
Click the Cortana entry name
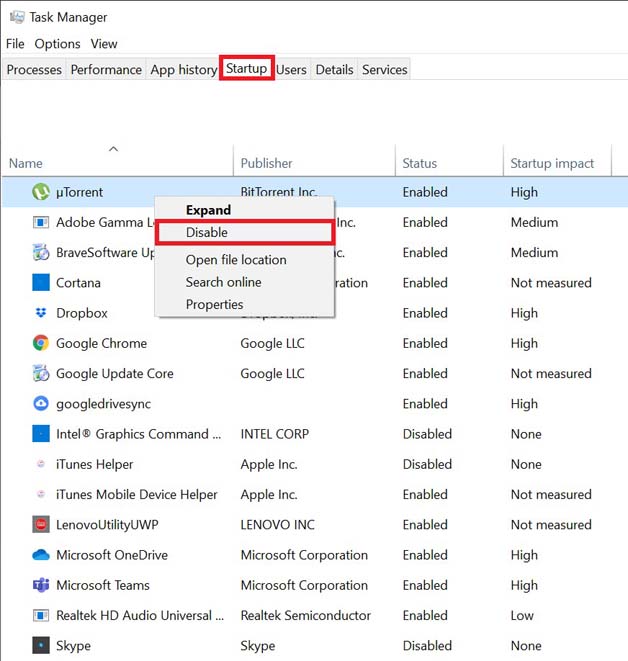click(78, 283)
